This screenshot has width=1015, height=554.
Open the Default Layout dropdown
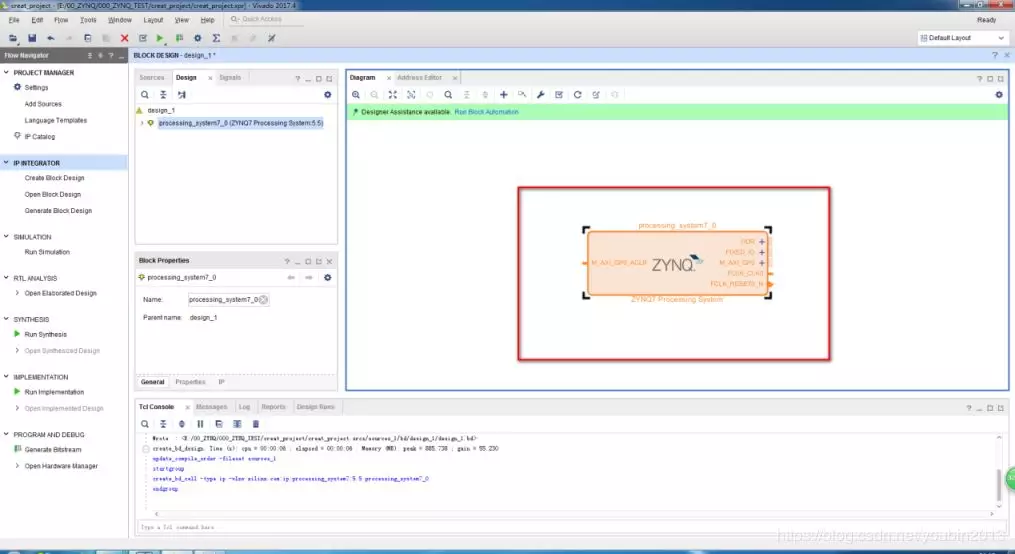point(963,38)
